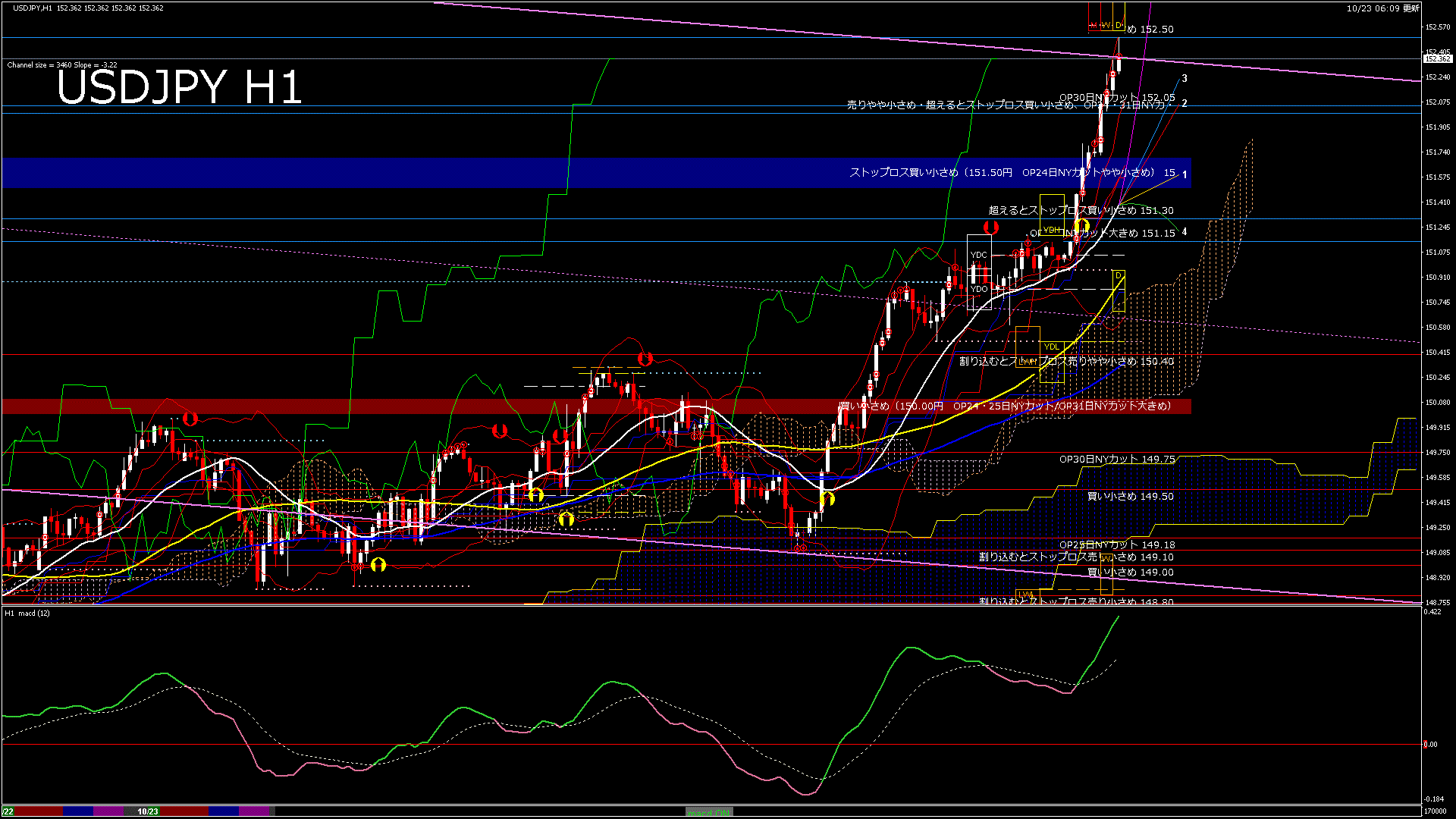The image size is (1456, 819).
Task: Click the yellow YDL label box
Action: point(1051,347)
